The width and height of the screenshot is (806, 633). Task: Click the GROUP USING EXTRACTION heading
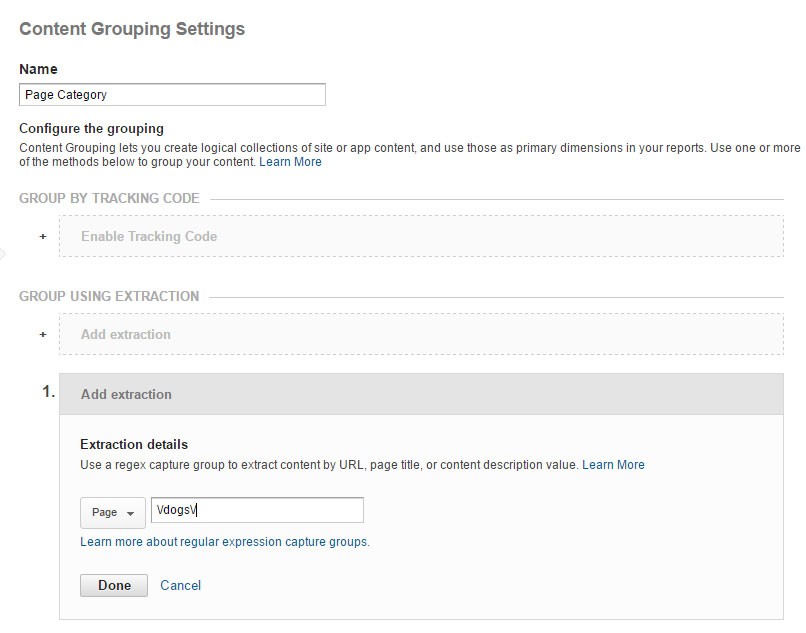(109, 296)
